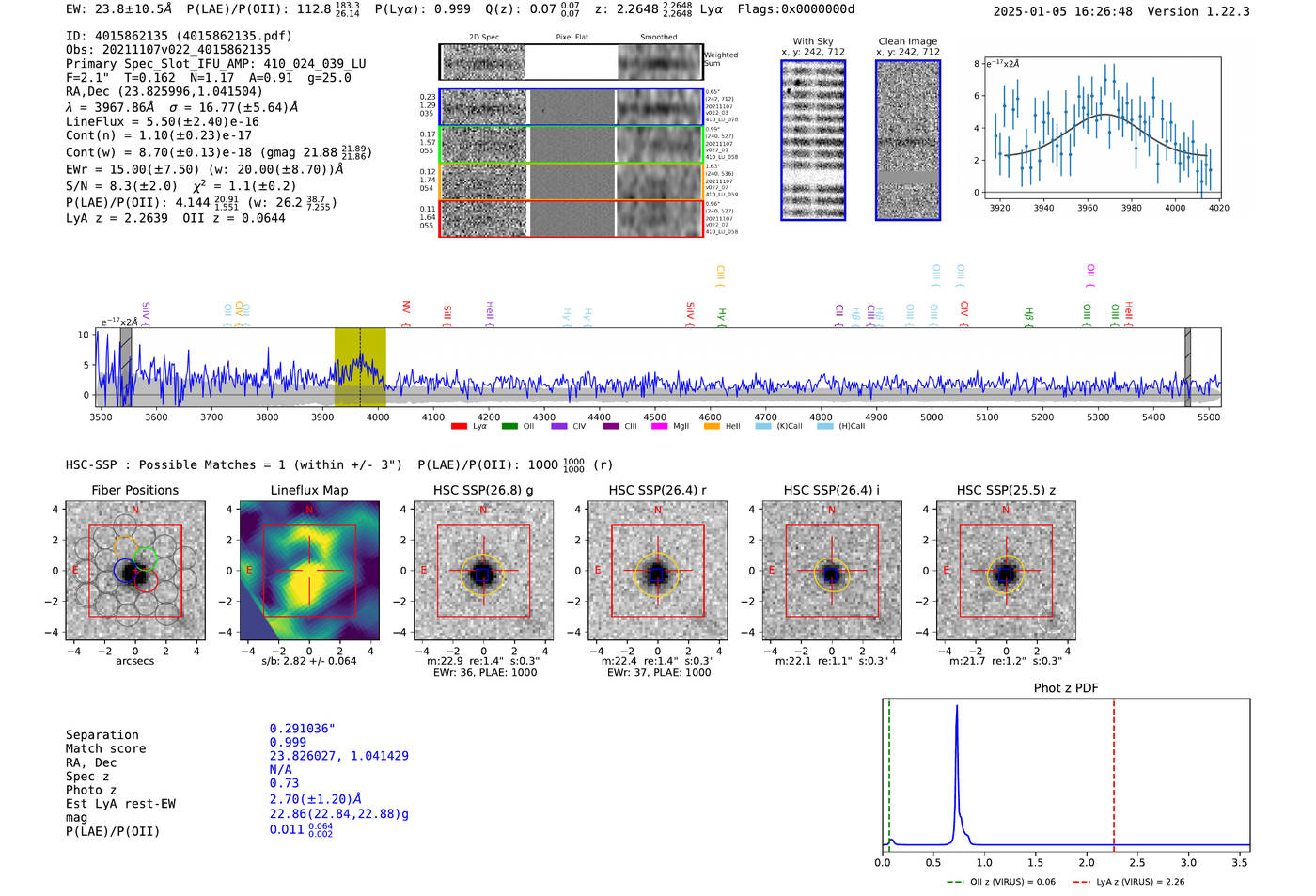Click the Fiber Positions cutout image

(135, 571)
